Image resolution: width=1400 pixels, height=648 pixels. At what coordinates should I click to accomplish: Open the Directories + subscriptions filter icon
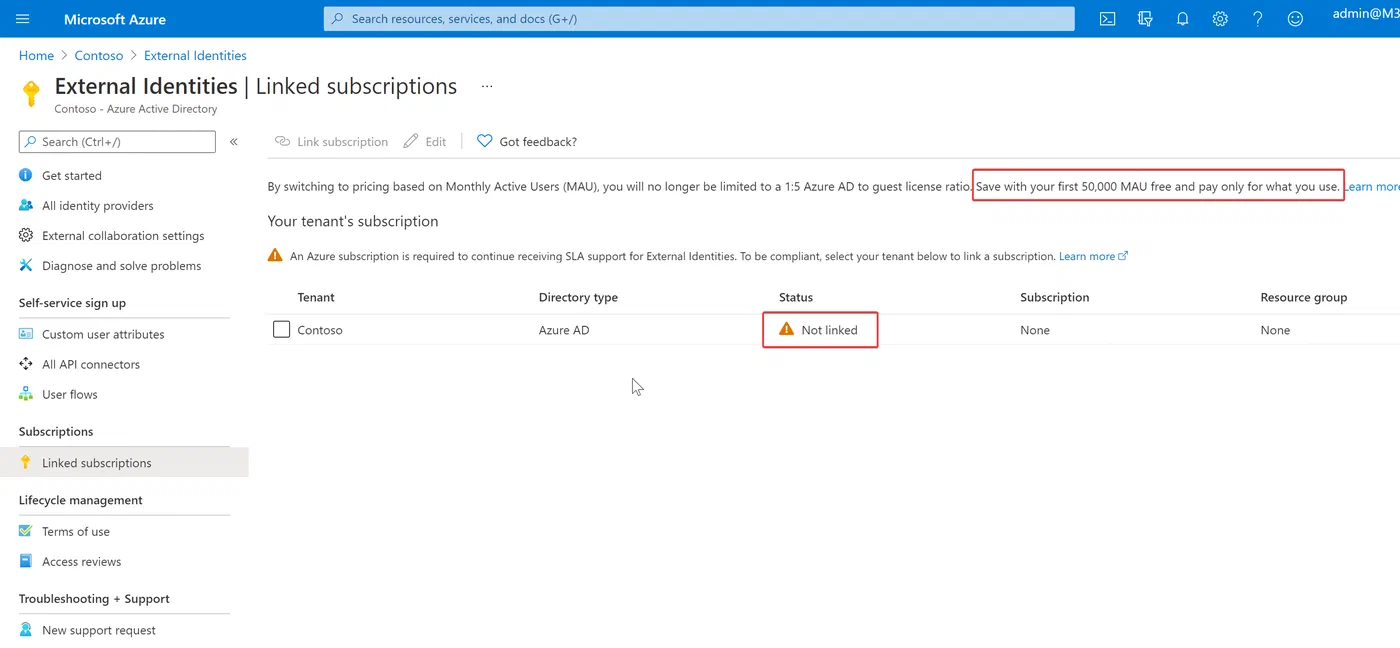[x=1145, y=19]
